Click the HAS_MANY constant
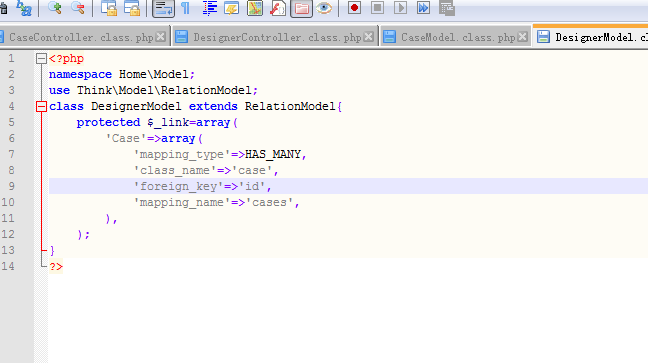The width and height of the screenshot is (648, 363). click(x=273, y=154)
